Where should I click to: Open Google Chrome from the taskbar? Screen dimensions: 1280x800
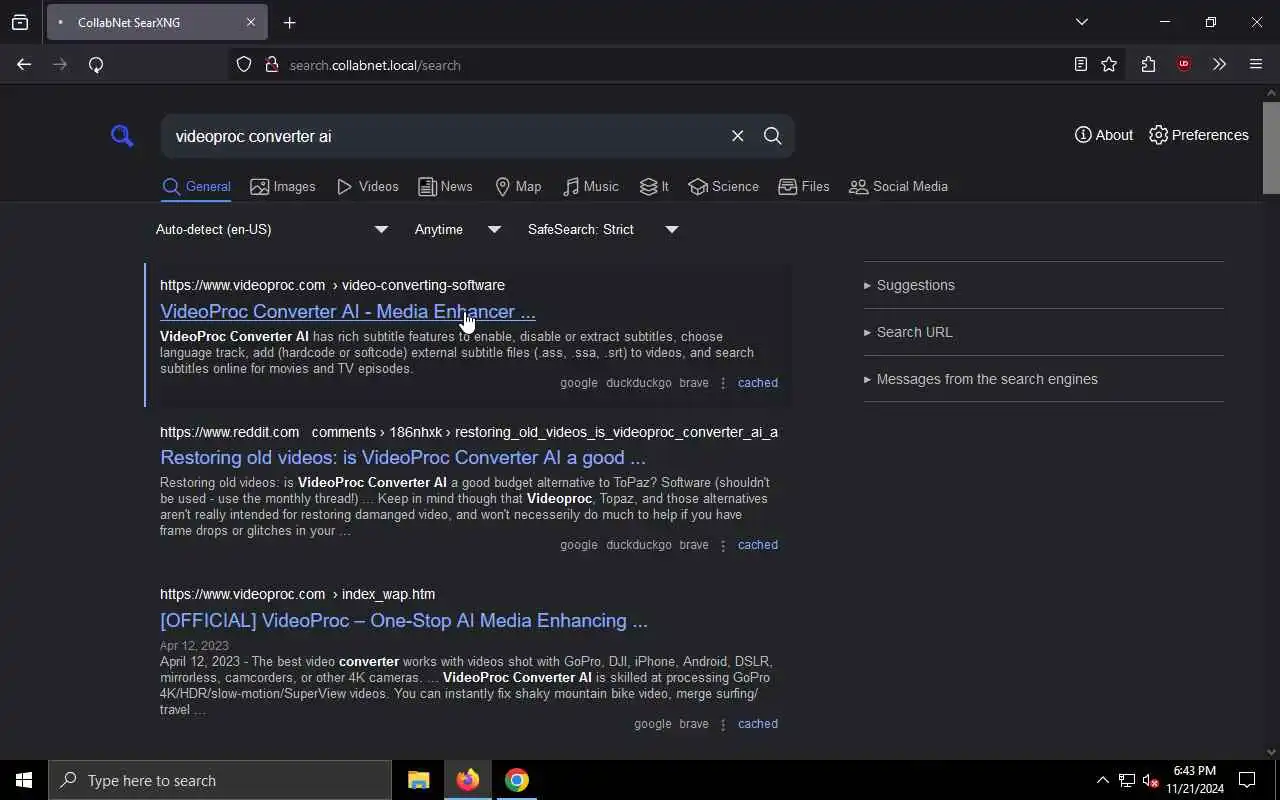pyautogui.click(x=517, y=780)
